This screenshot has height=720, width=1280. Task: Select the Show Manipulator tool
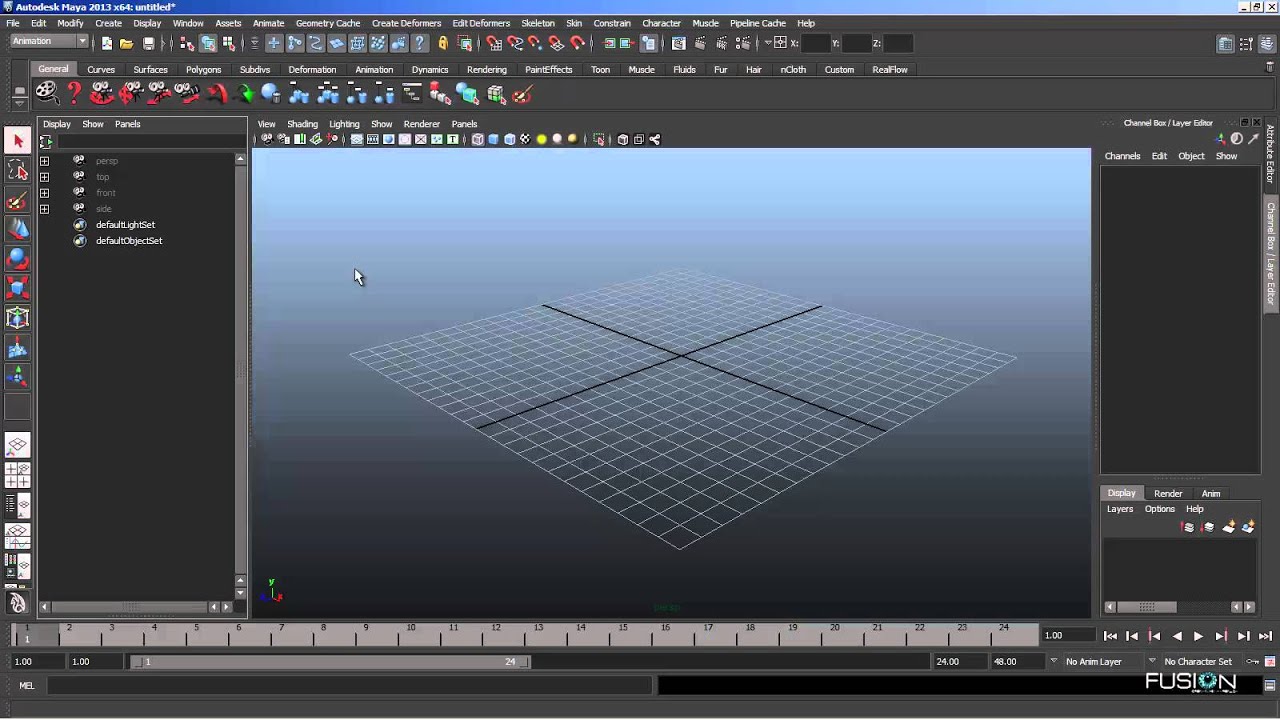pos(17,377)
